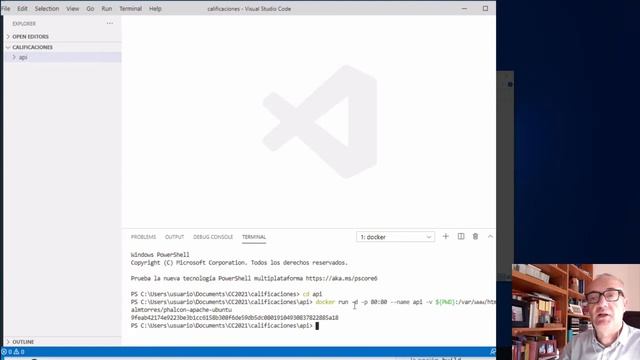Viewport: 640px width, 360px height.
Task: Open the feedback icon in status bar
Action: coord(493,351)
